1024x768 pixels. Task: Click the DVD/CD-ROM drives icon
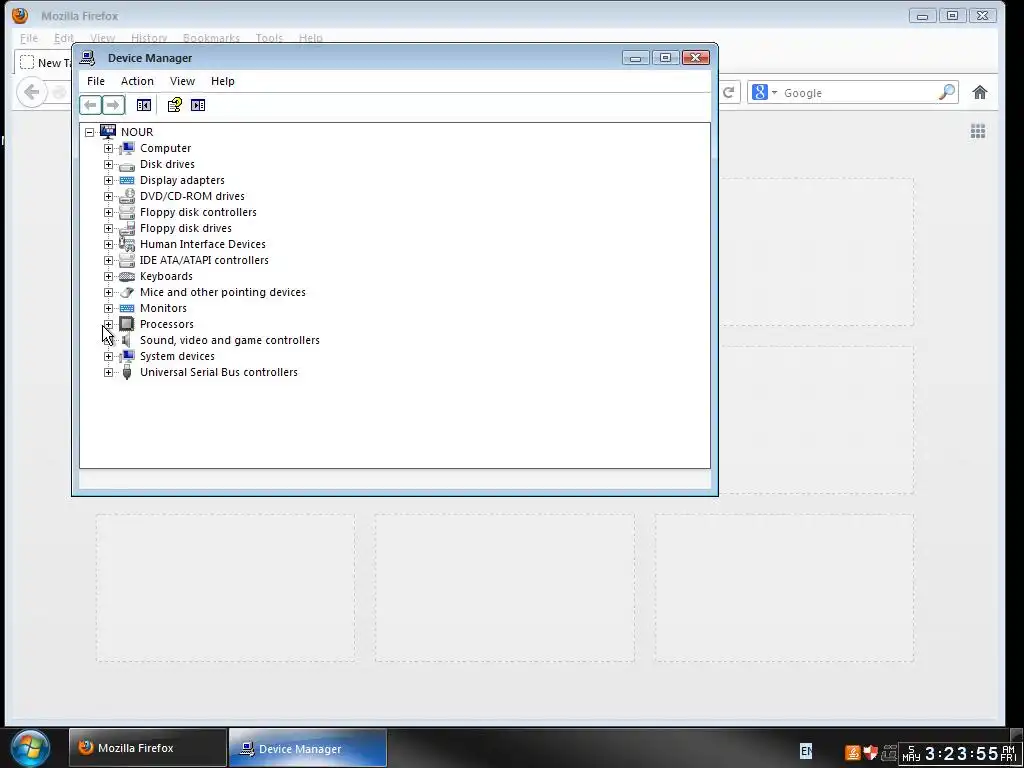coord(127,196)
